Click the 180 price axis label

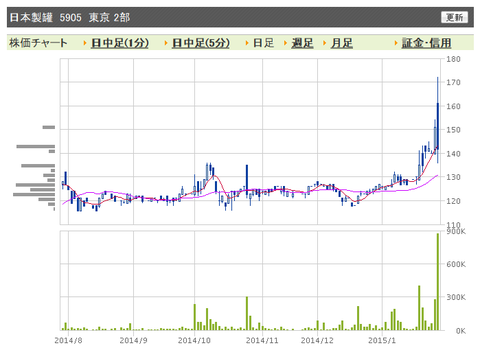[453, 59]
